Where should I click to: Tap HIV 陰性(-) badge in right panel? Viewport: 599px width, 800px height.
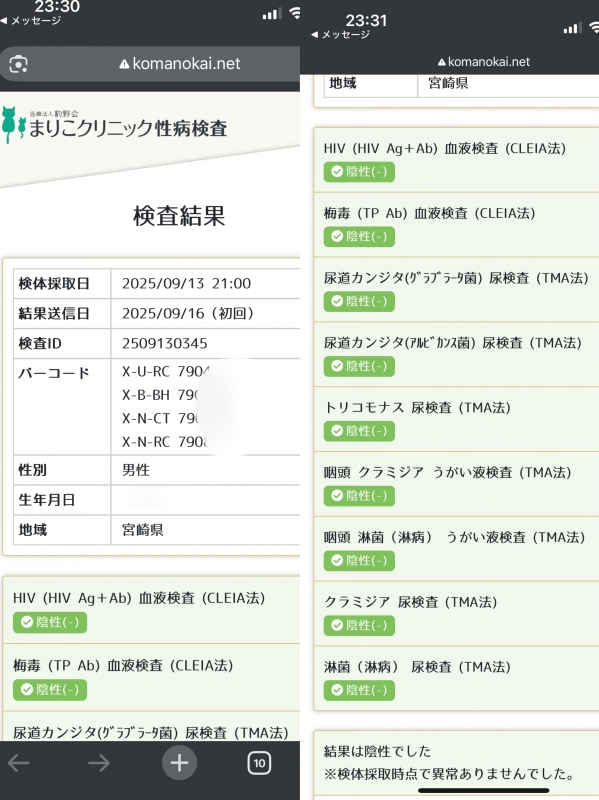tap(359, 172)
